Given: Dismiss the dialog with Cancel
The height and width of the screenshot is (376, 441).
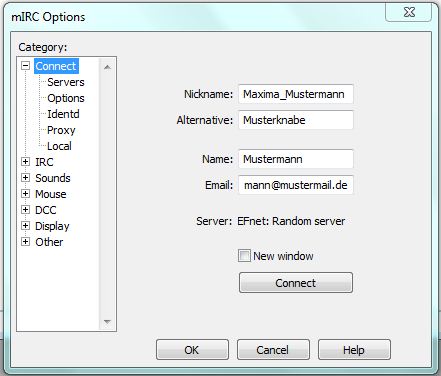Looking at the screenshot, I should coord(273,350).
